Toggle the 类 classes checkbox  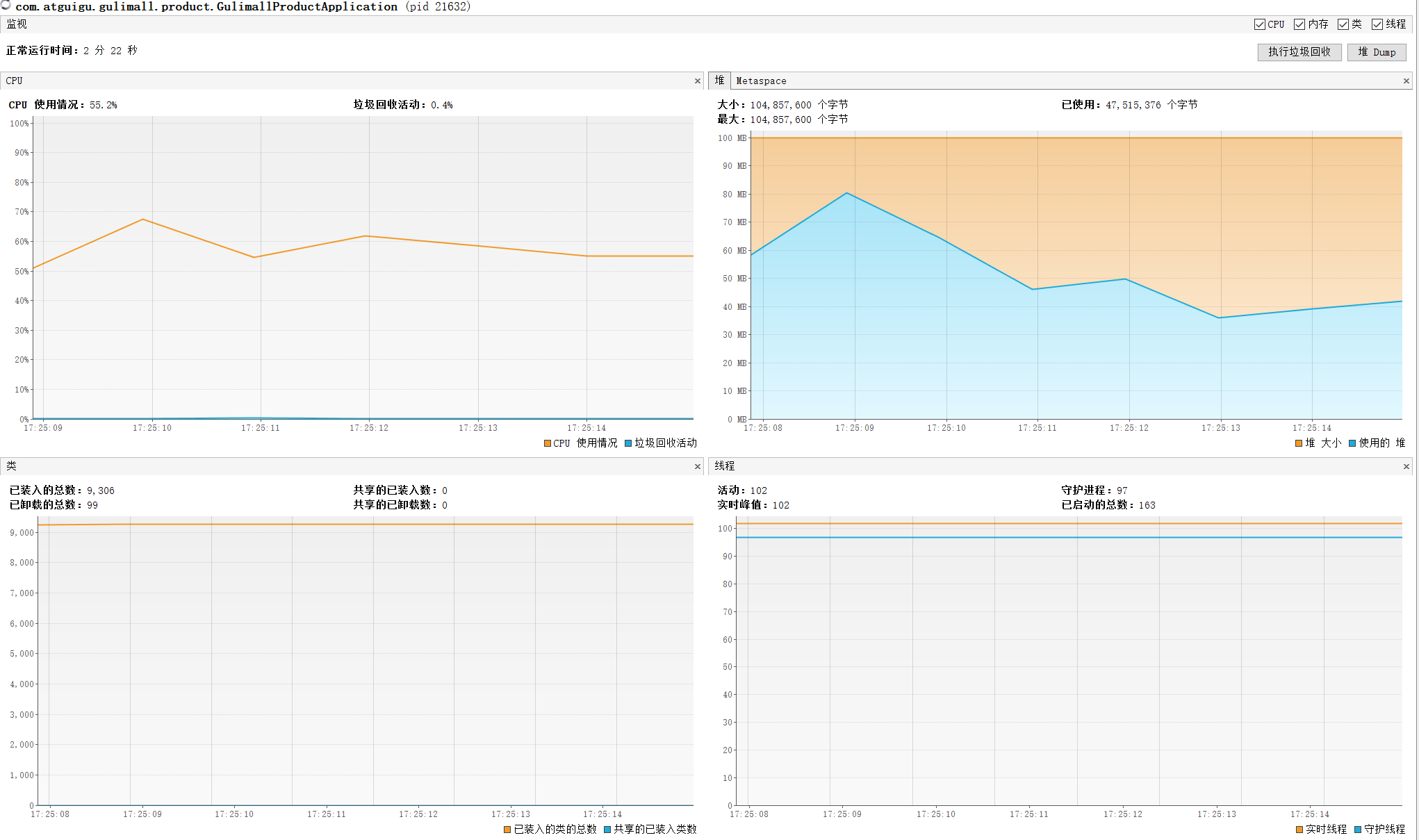[1343, 24]
